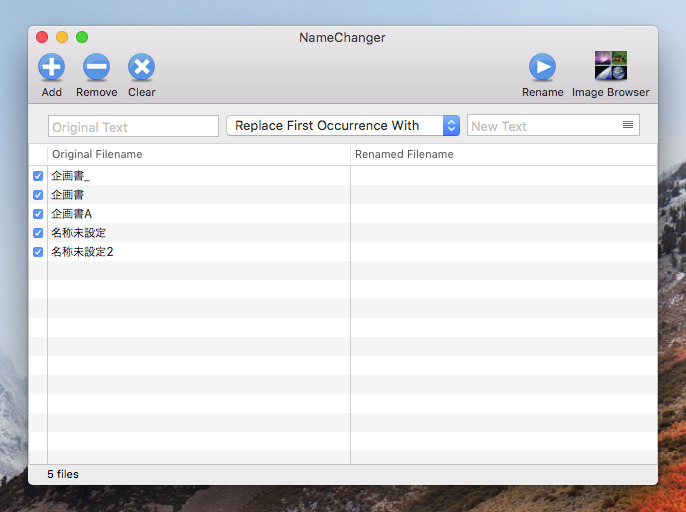Image resolution: width=686 pixels, height=512 pixels.
Task: Uncheck the checkbox for file 企画書_
Action: coord(38,176)
